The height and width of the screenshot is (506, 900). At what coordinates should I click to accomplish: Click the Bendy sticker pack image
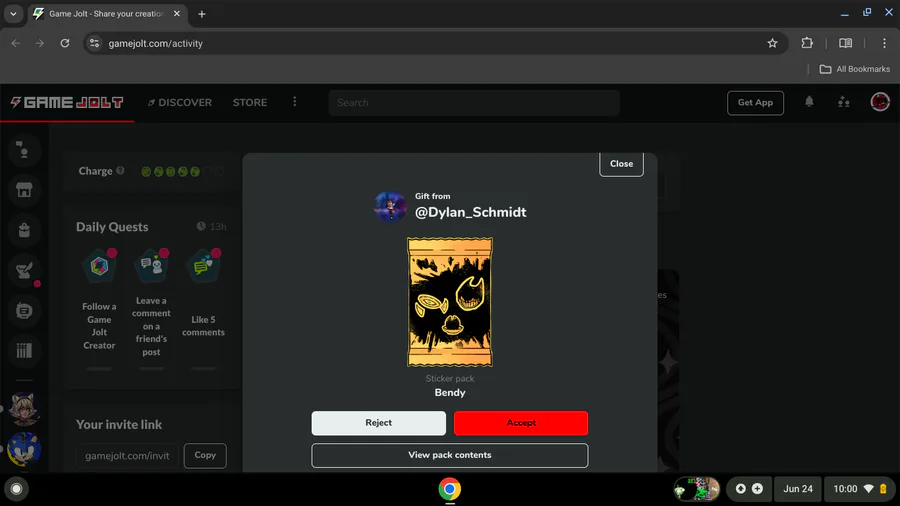coord(449,302)
